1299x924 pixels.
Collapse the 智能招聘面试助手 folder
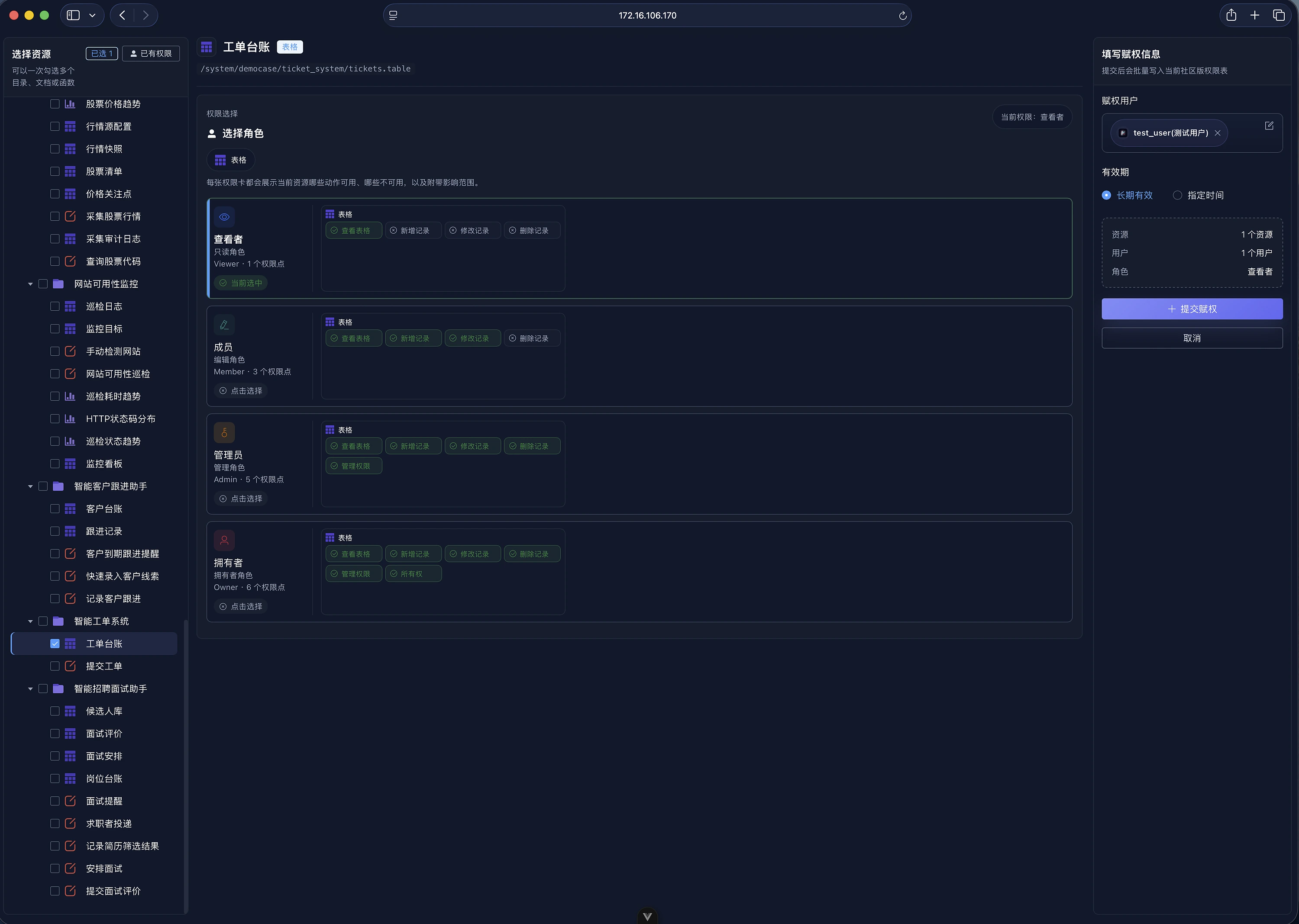pyautogui.click(x=30, y=689)
